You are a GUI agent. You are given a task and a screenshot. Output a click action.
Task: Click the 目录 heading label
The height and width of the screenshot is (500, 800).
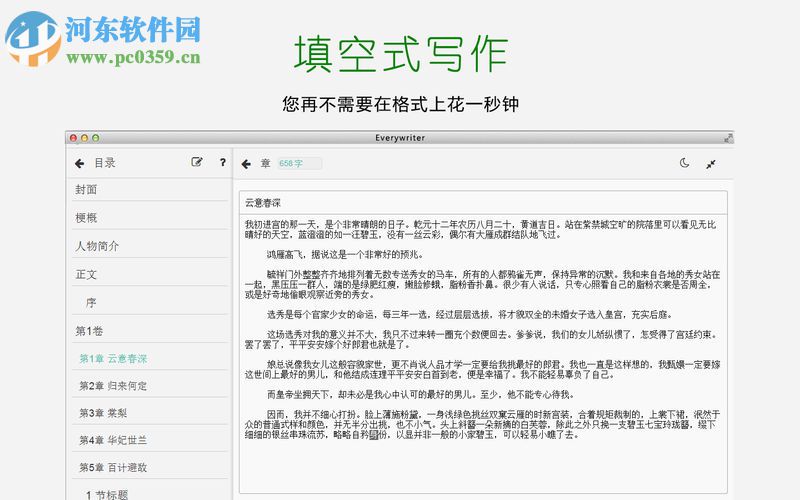click(105, 163)
